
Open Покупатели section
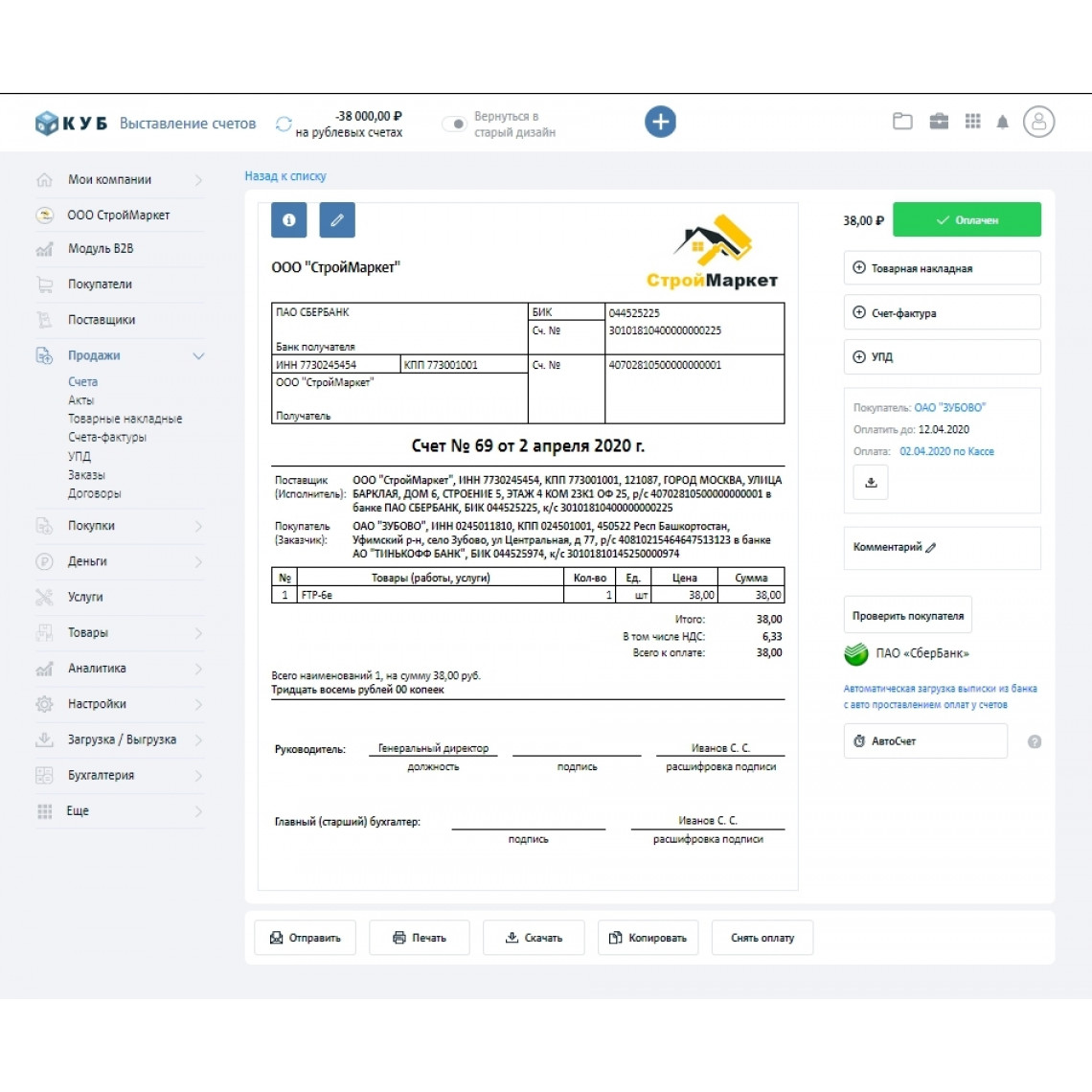pos(100,284)
